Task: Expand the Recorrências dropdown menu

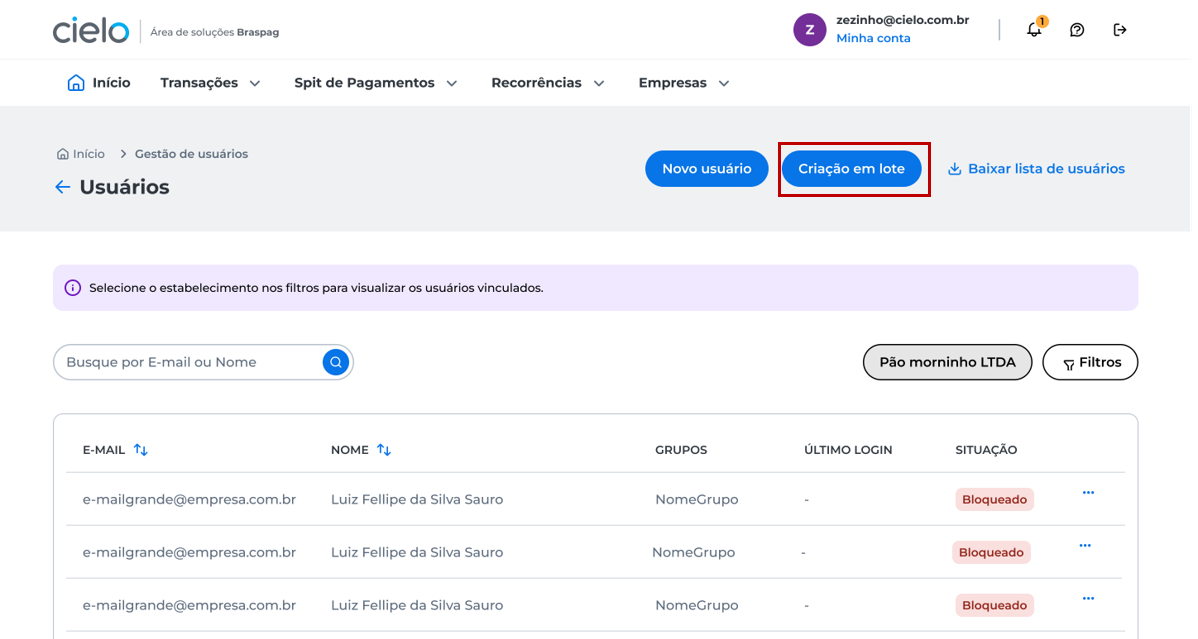Action: tap(548, 83)
